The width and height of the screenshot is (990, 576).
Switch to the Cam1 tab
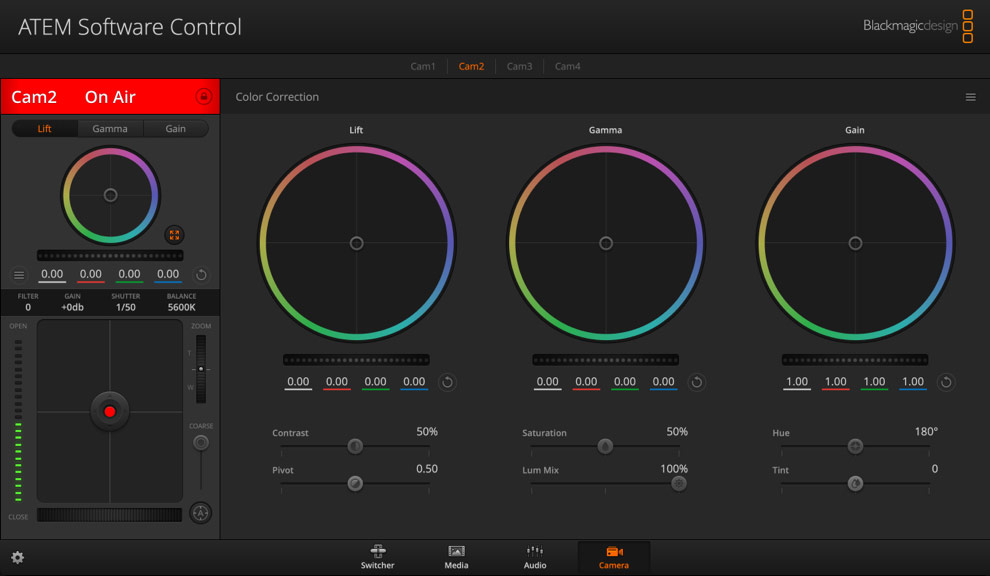[423, 66]
